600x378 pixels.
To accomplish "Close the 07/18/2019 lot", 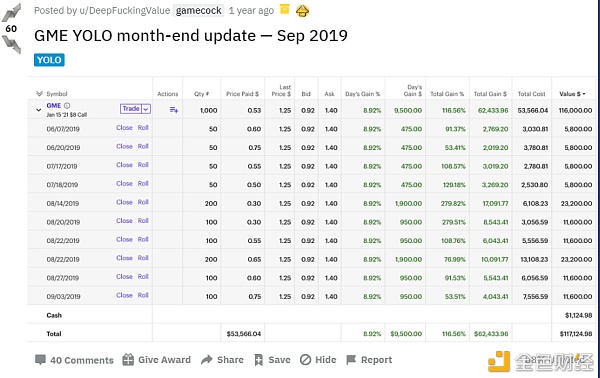I will tap(124, 184).
